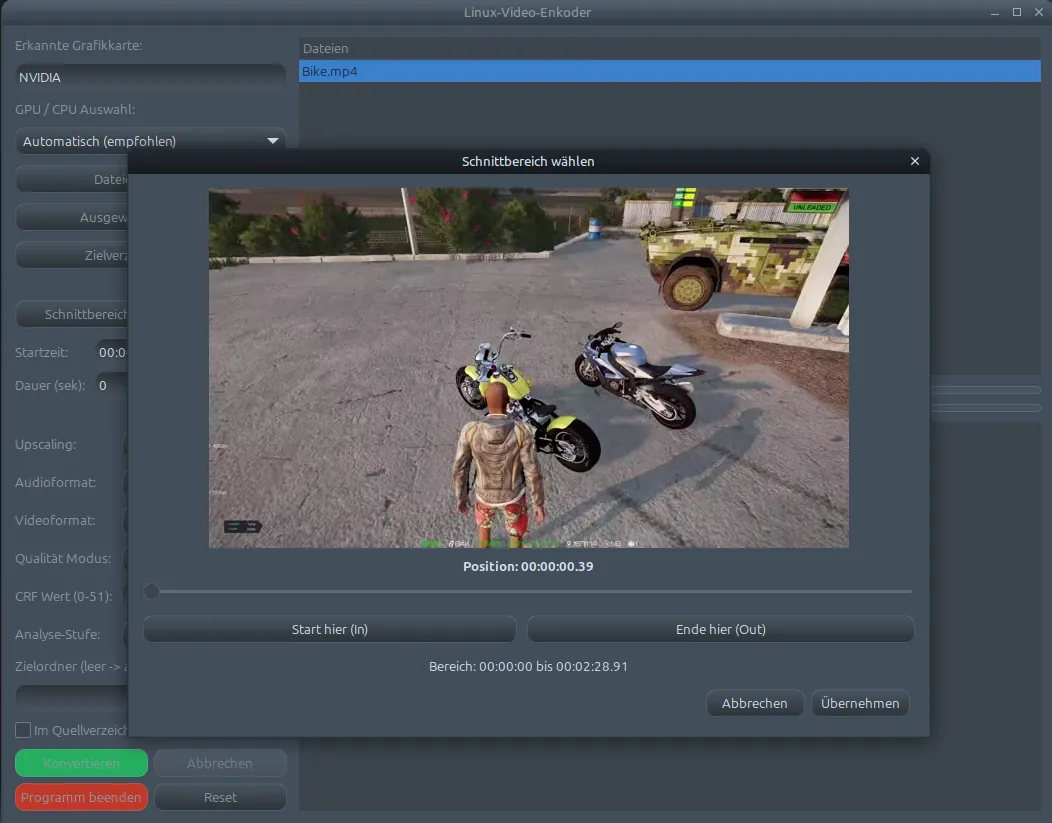This screenshot has width=1052, height=823.
Task: Click the Position 00:00:00.39 label
Action: (x=528, y=566)
